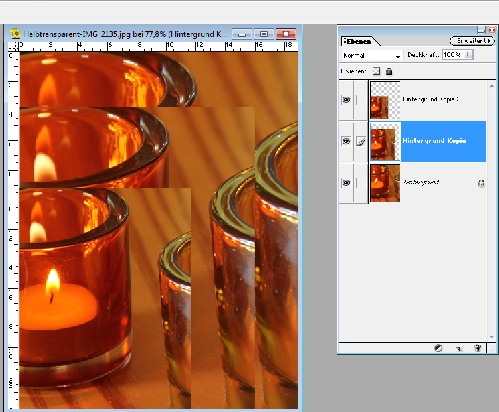Toggle visibility of the bottom Hintergrund layer
This screenshot has height=412, width=499.
(346, 183)
